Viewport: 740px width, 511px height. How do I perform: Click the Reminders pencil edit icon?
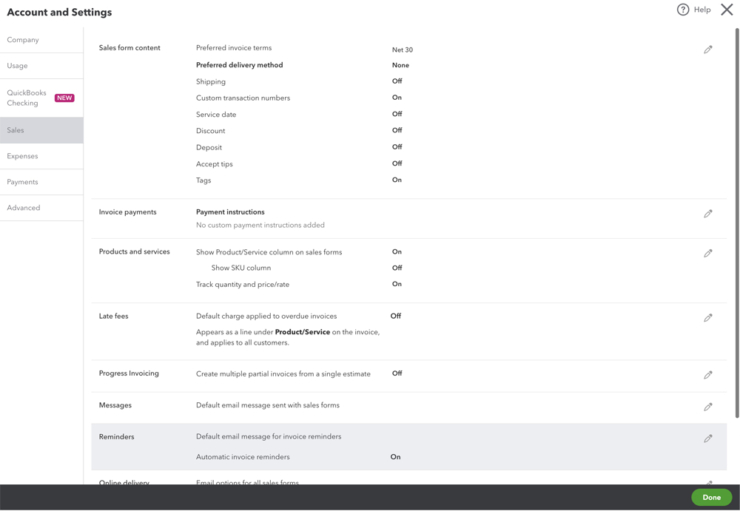708,438
